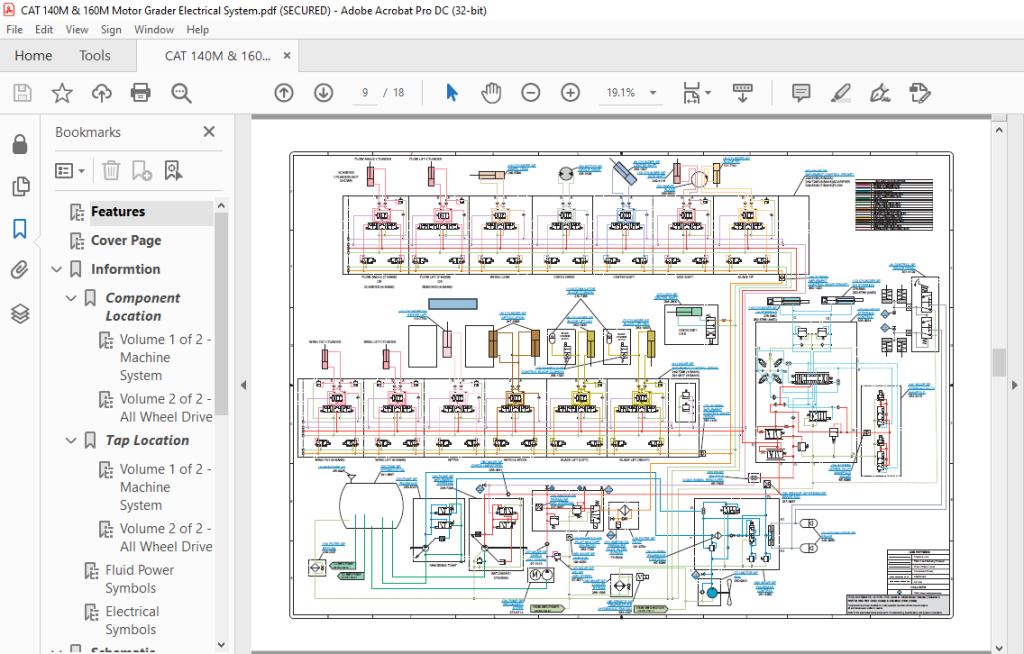Go to next page with the down arrow
Screen dimensions: 1024x654
coord(323,93)
